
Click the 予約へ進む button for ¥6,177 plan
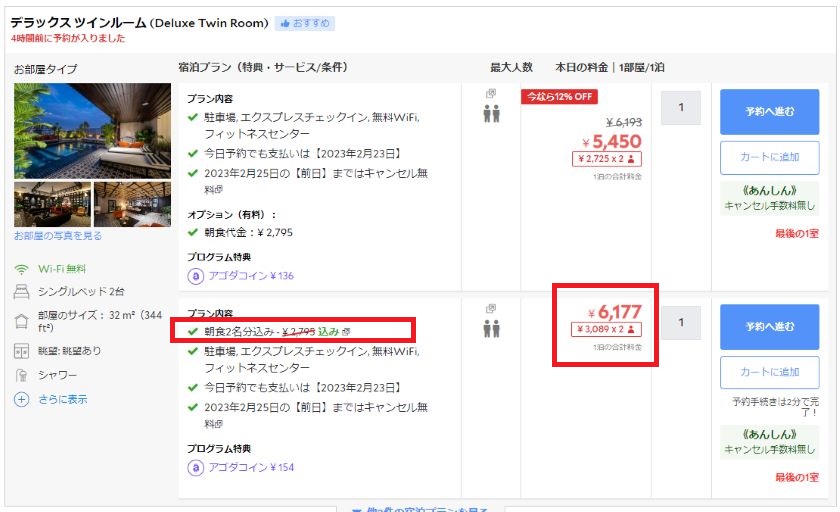pos(769,326)
